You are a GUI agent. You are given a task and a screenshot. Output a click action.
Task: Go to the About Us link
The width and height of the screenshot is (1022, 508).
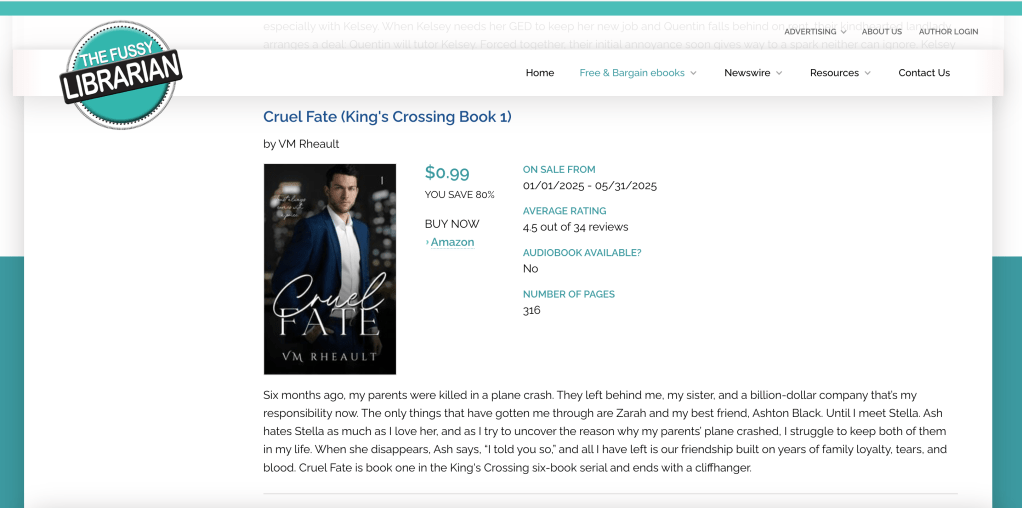[882, 32]
